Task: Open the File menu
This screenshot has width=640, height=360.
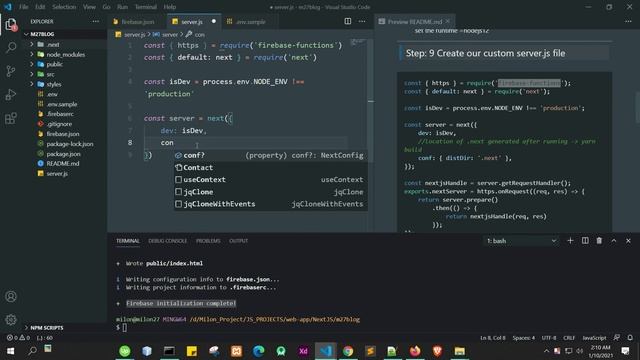Action: point(24,7)
